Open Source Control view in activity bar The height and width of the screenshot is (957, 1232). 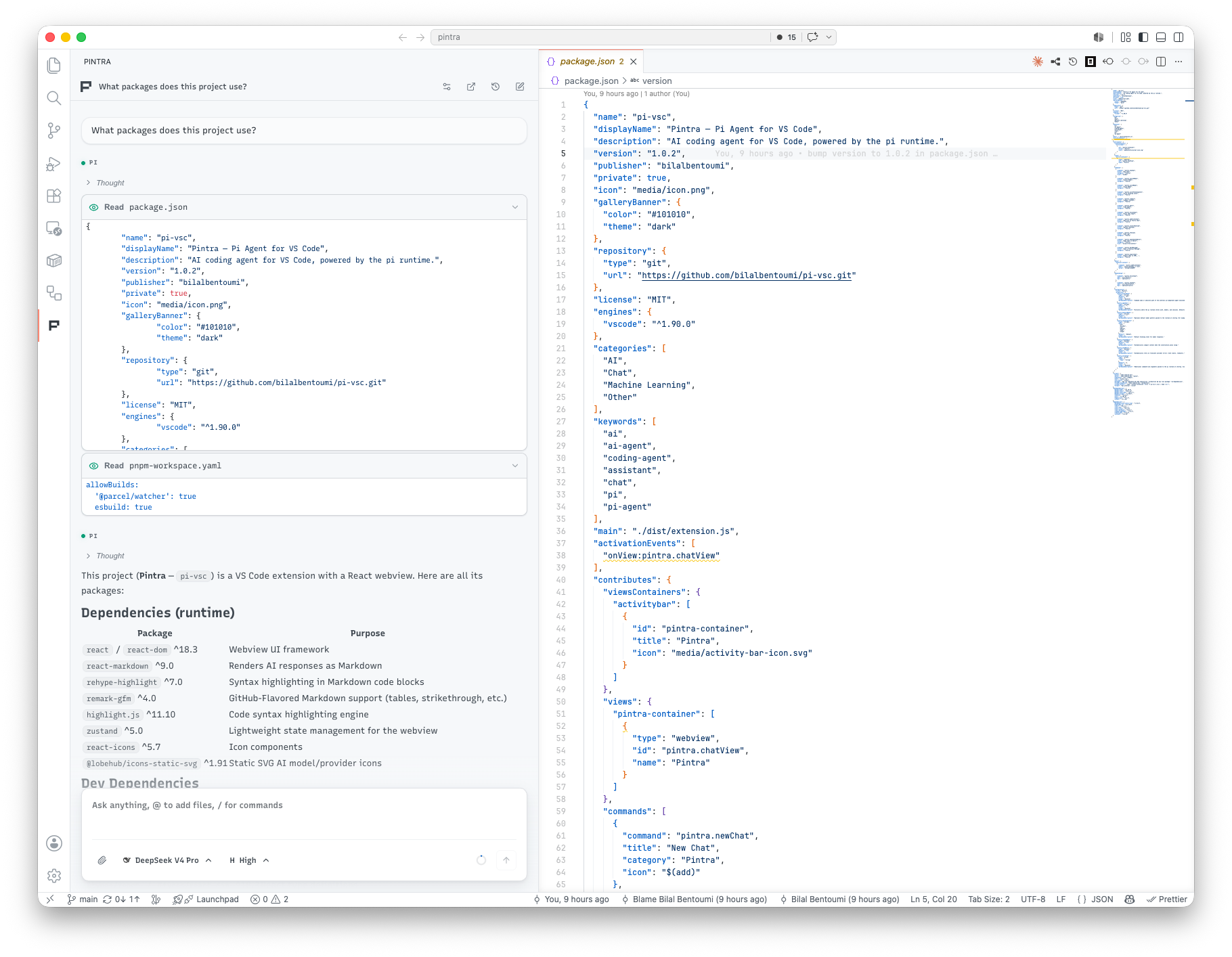point(54,131)
